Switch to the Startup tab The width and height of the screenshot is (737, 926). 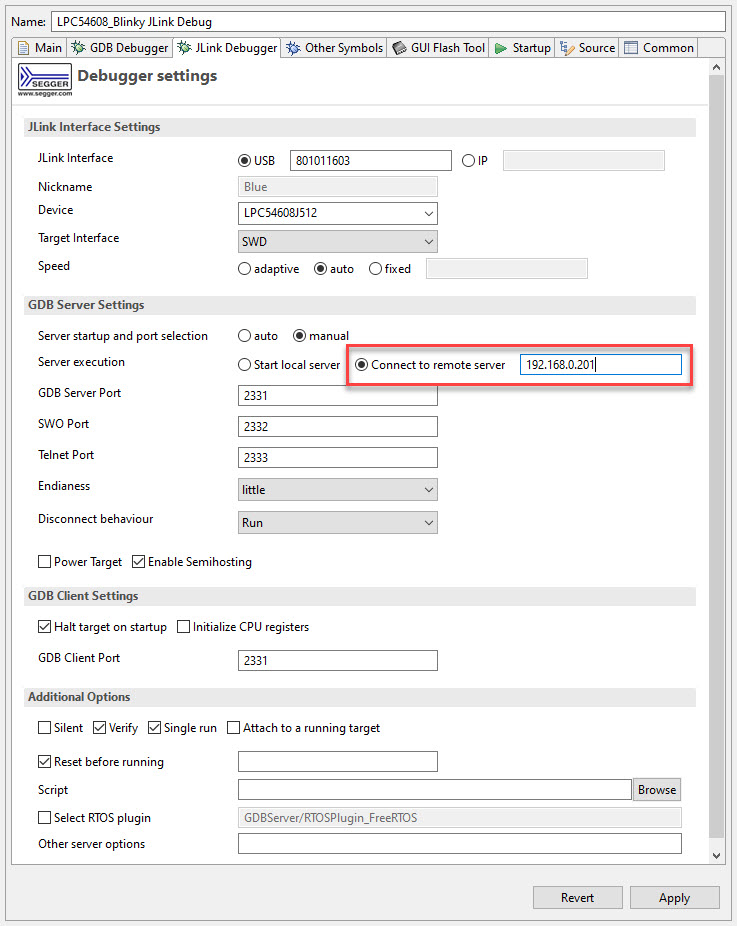click(x=523, y=48)
